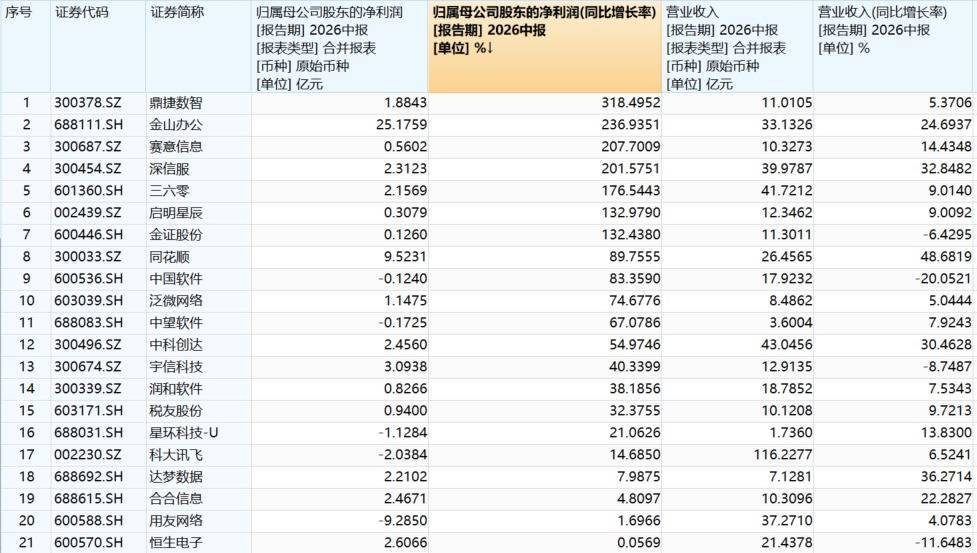The width and height of the screenshot is (977, 553).
Task: Click stock name 税友股份
Action: point(176,410)
